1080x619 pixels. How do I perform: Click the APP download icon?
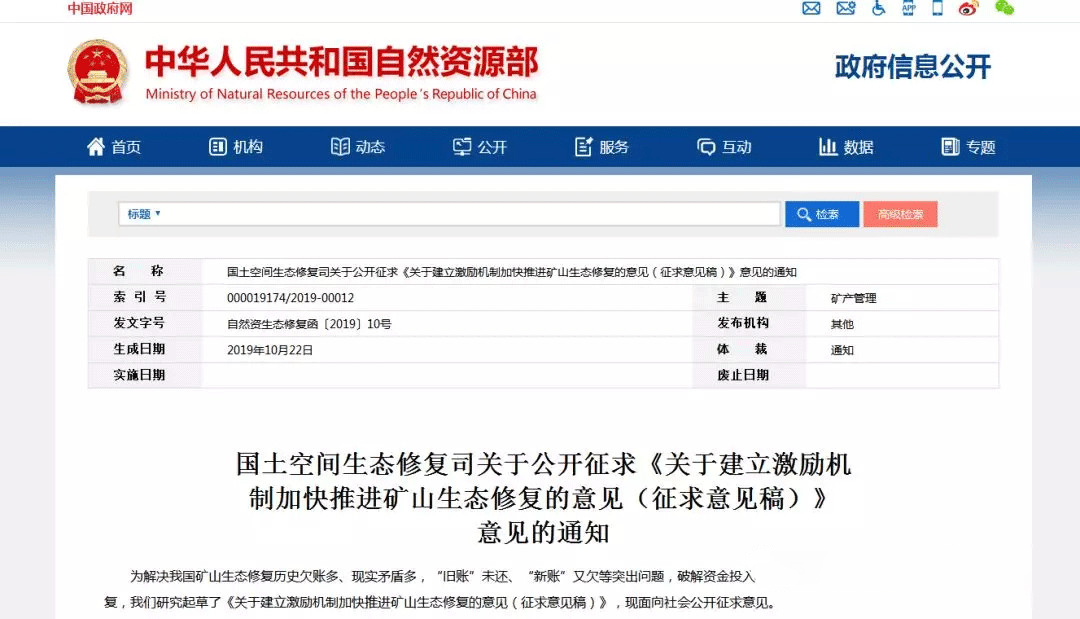pyautogui.click(x=908, y=9)
